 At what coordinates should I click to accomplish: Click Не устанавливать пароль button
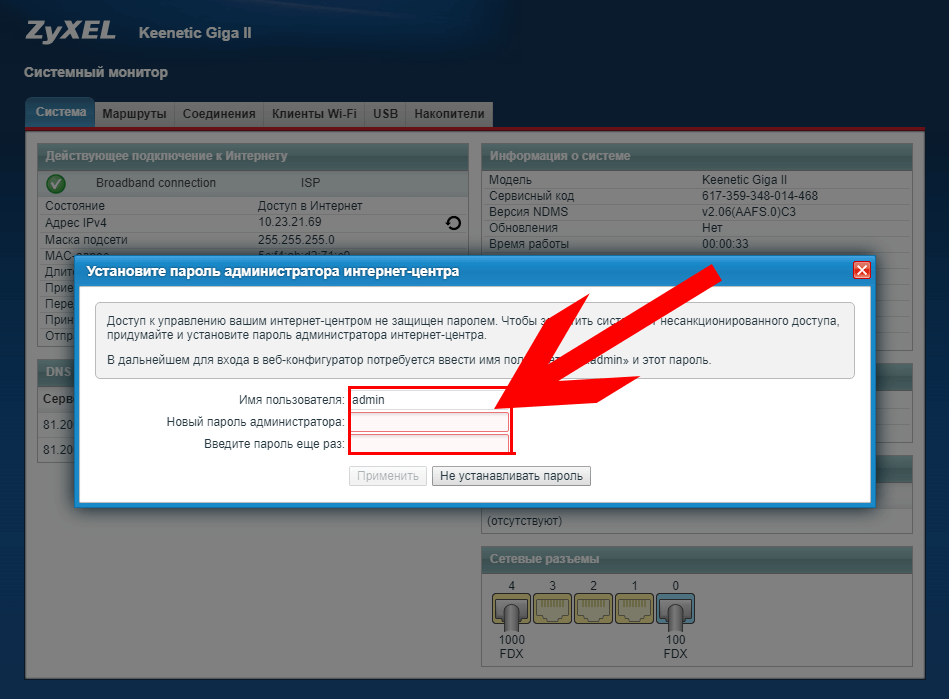pyautogui.click(x=511, y=476)
